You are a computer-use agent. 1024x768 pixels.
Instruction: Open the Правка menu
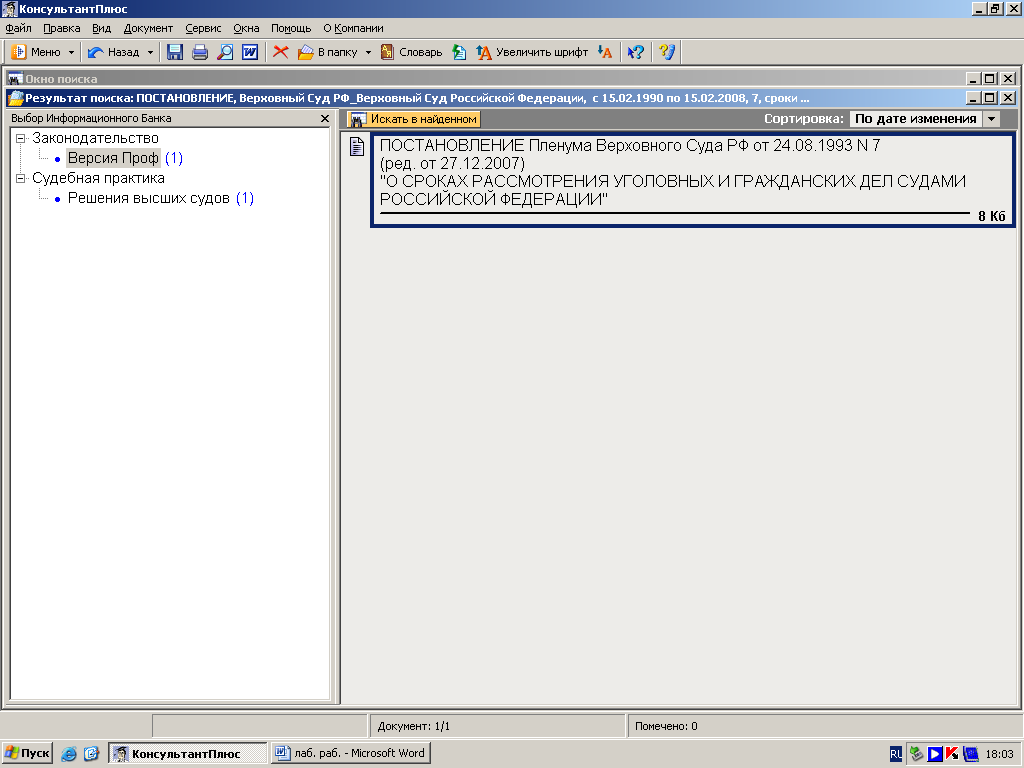tap(61, 28)
